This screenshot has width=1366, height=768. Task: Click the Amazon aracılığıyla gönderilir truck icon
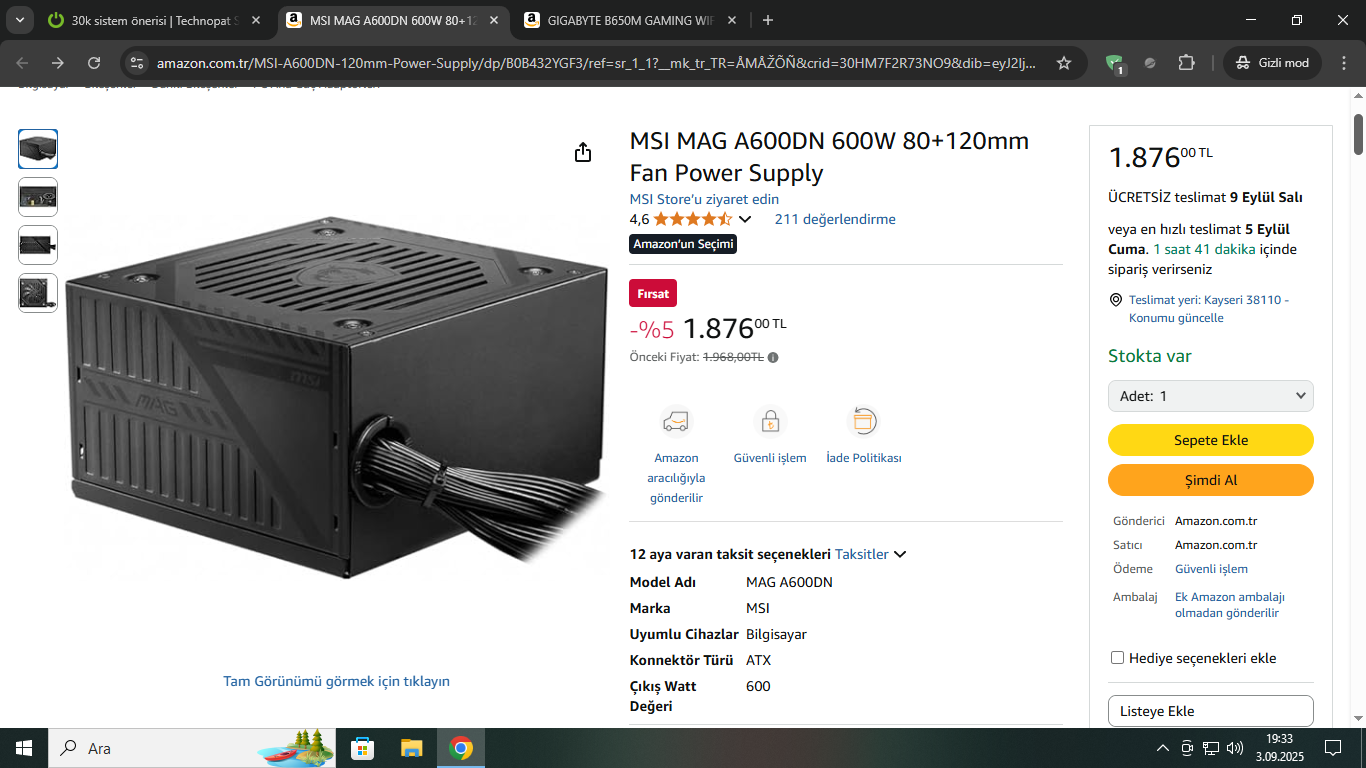(675, 421)
